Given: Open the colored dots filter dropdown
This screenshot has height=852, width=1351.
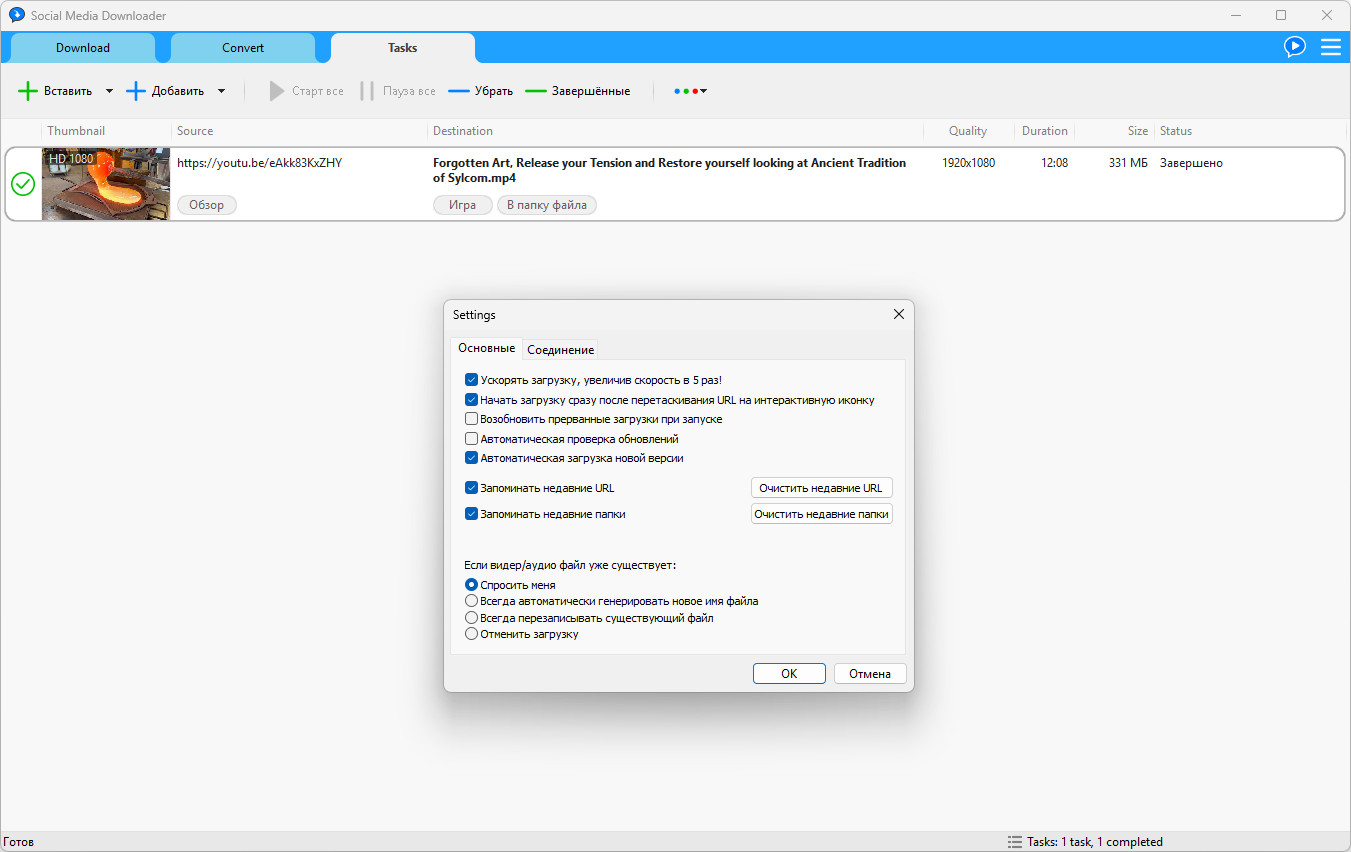Looking at the screenshot, I should tap(691, 91).
